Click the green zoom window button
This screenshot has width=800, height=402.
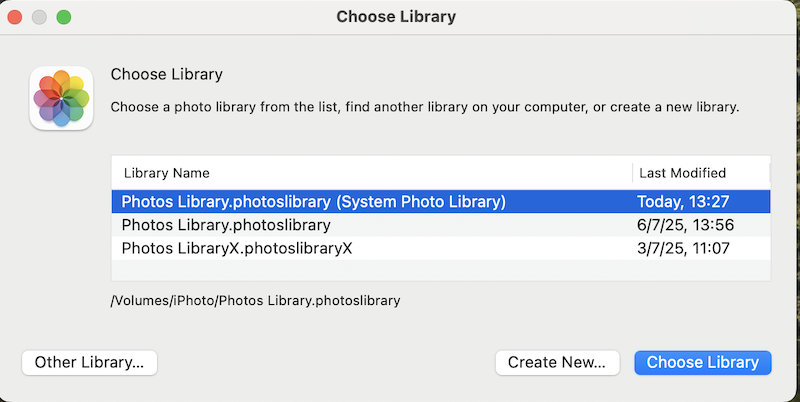click(64, 17)
